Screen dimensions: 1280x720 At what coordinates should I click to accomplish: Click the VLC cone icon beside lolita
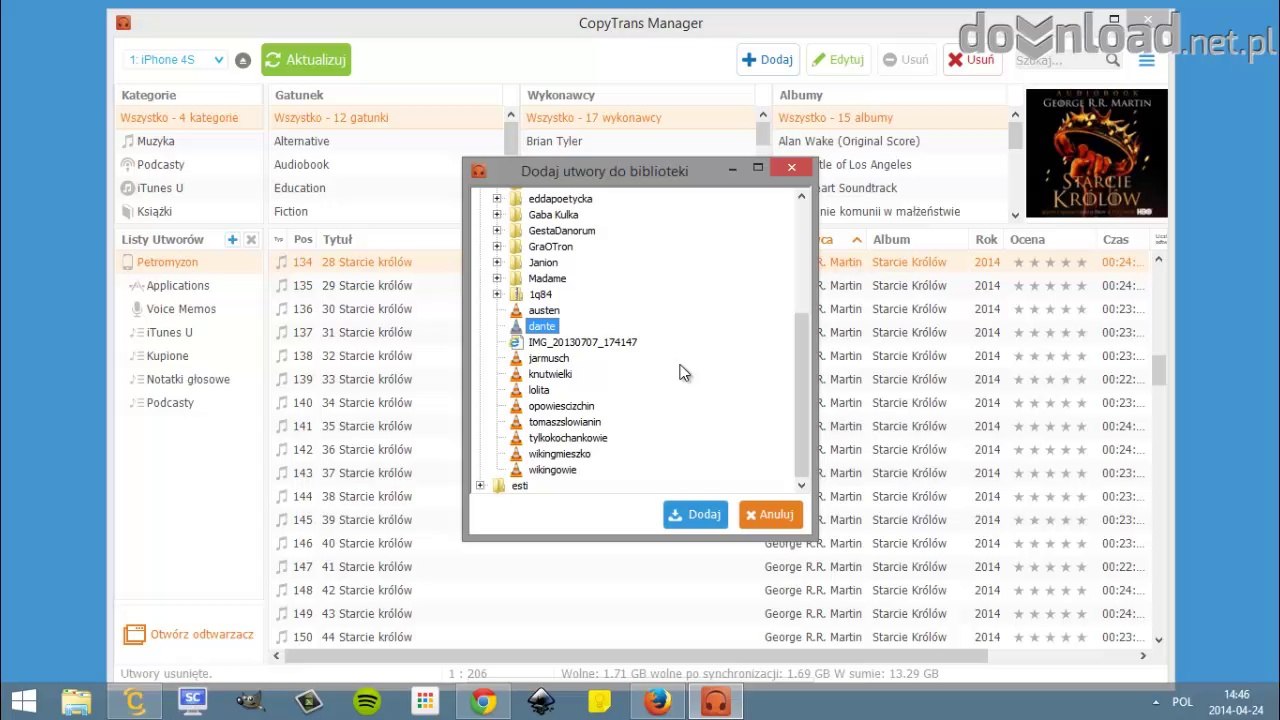click(x=516, y=390)
